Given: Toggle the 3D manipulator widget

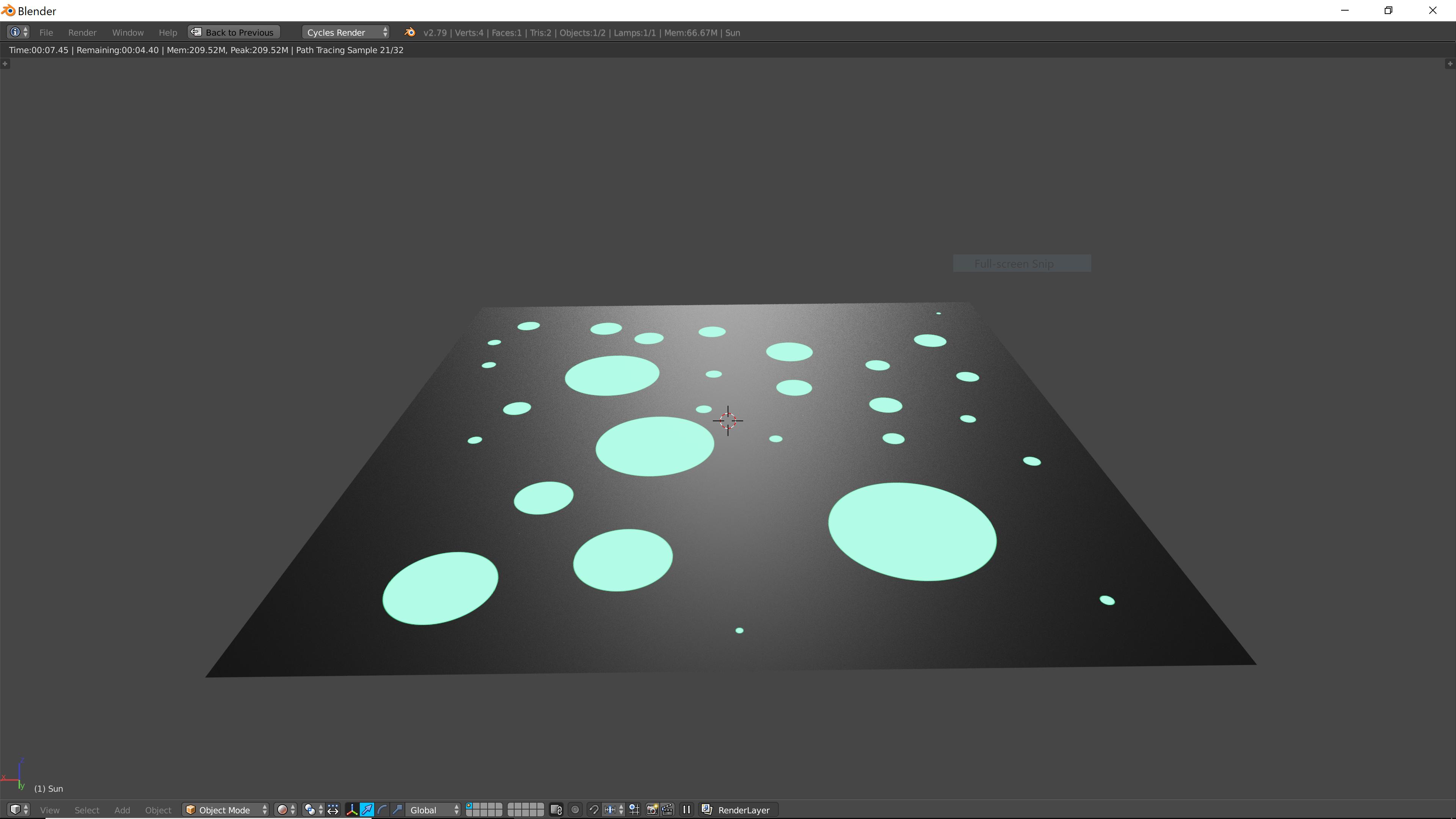Looking at the screenshot, I should coord(352,810).
